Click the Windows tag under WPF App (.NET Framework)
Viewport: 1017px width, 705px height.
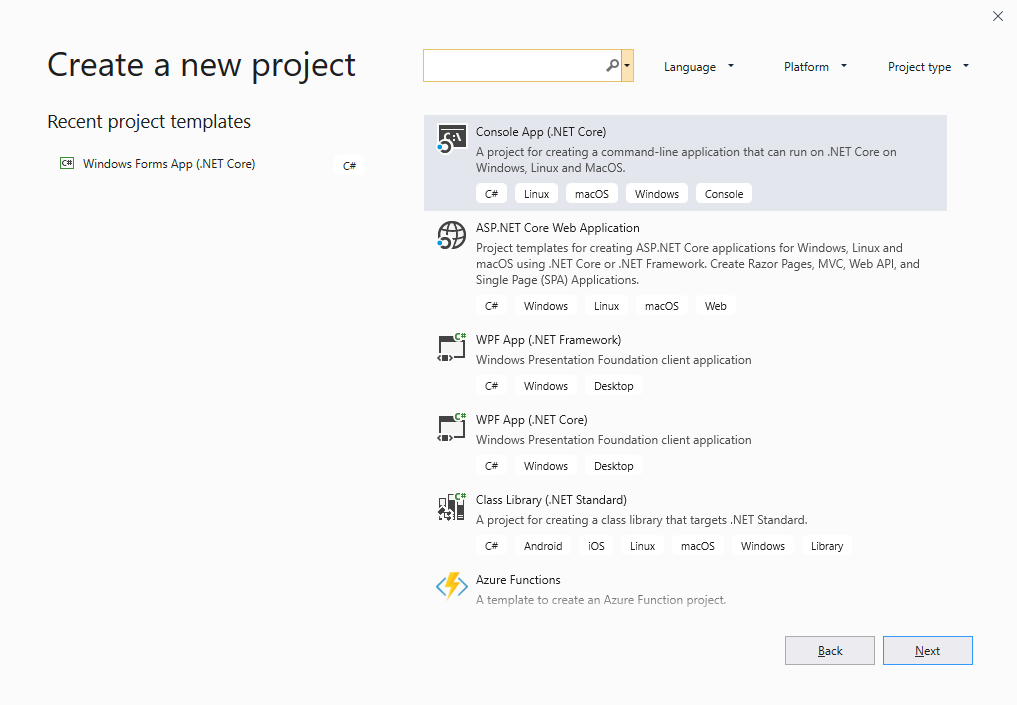click(x=545, y=386)
